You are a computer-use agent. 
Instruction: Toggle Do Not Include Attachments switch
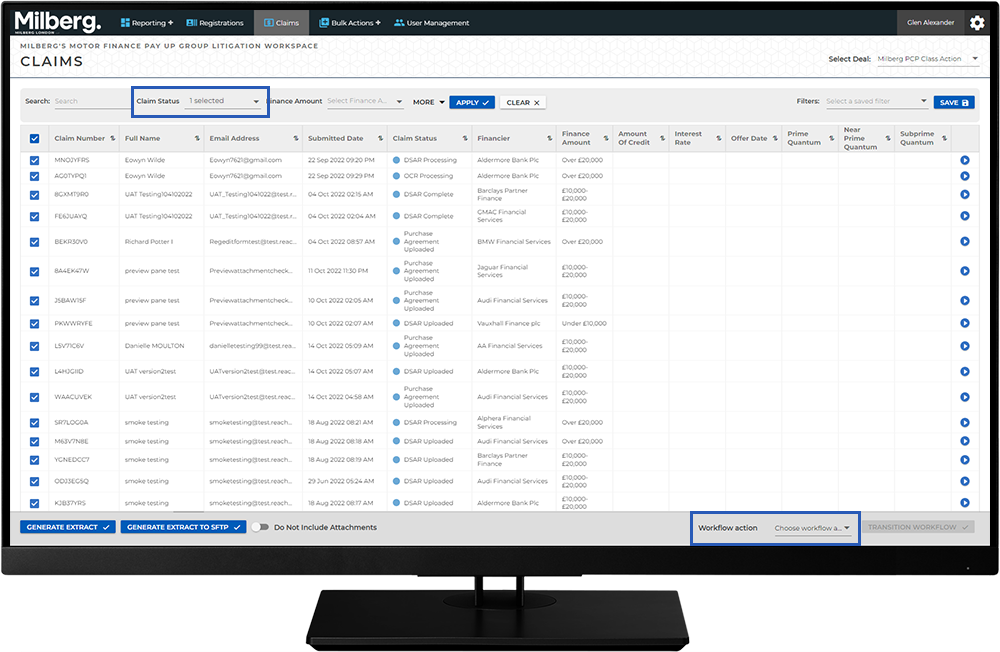click(x=260, y=527)
